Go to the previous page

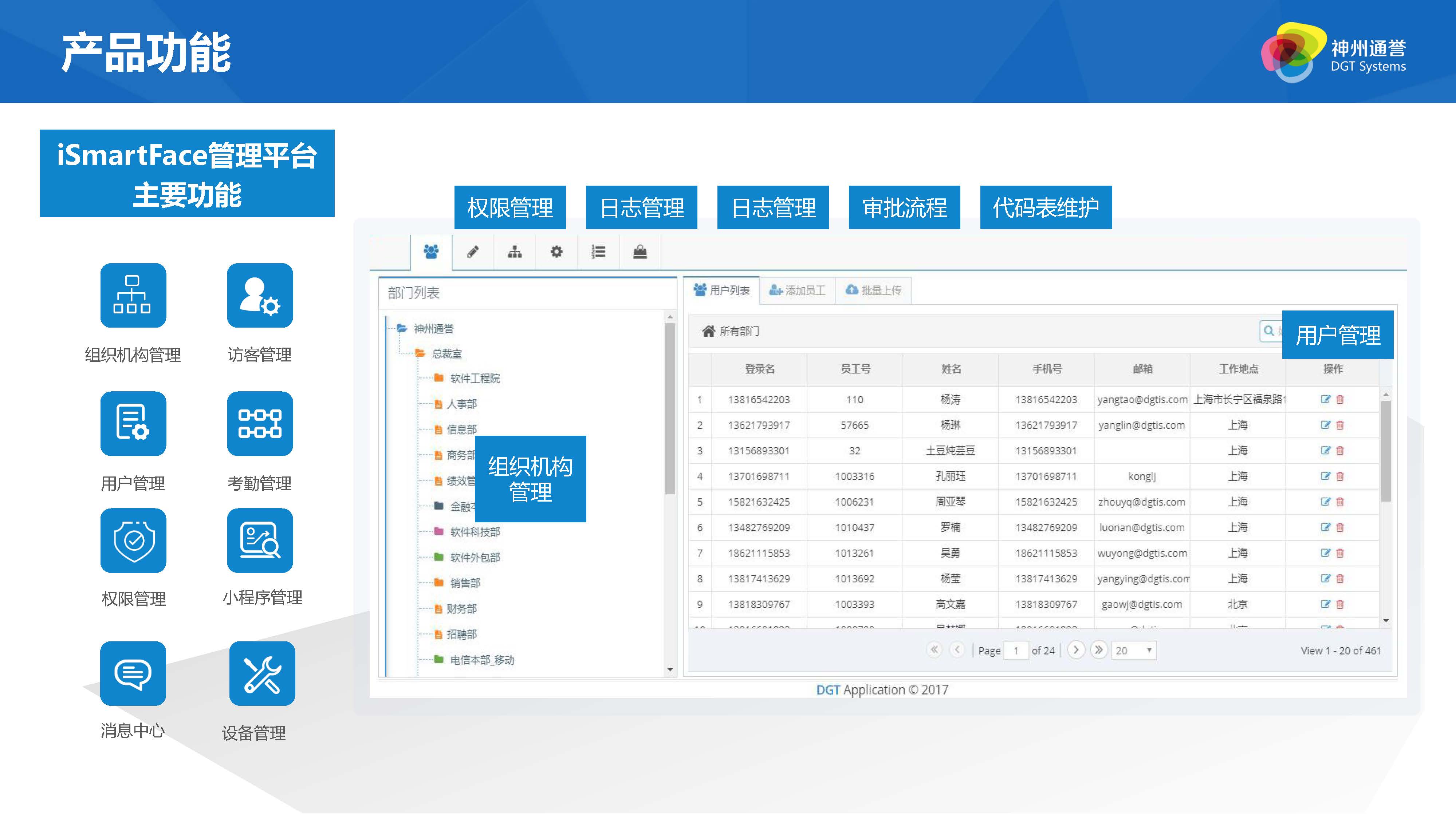[x=957, y=649]
